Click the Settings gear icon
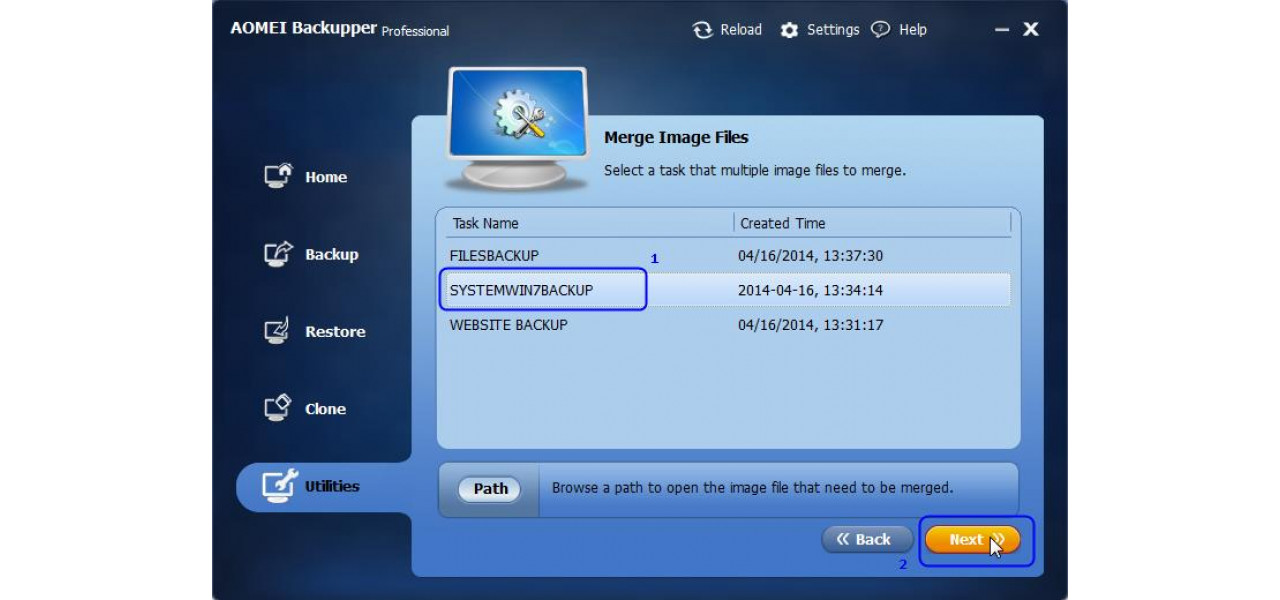 click(789, 30)
